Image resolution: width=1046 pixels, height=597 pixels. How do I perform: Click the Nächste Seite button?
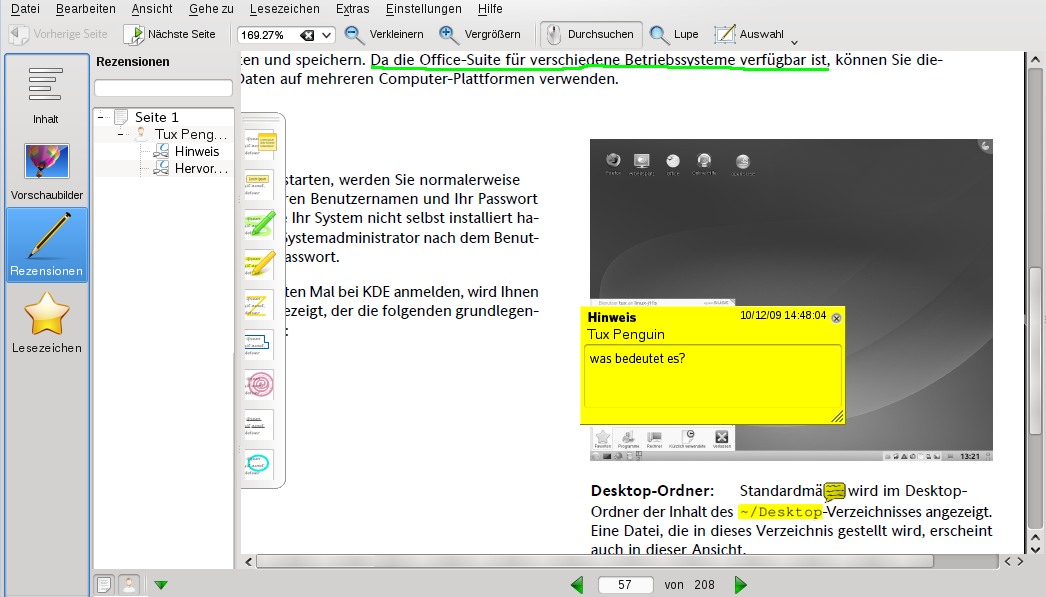(x=169, y=34)
